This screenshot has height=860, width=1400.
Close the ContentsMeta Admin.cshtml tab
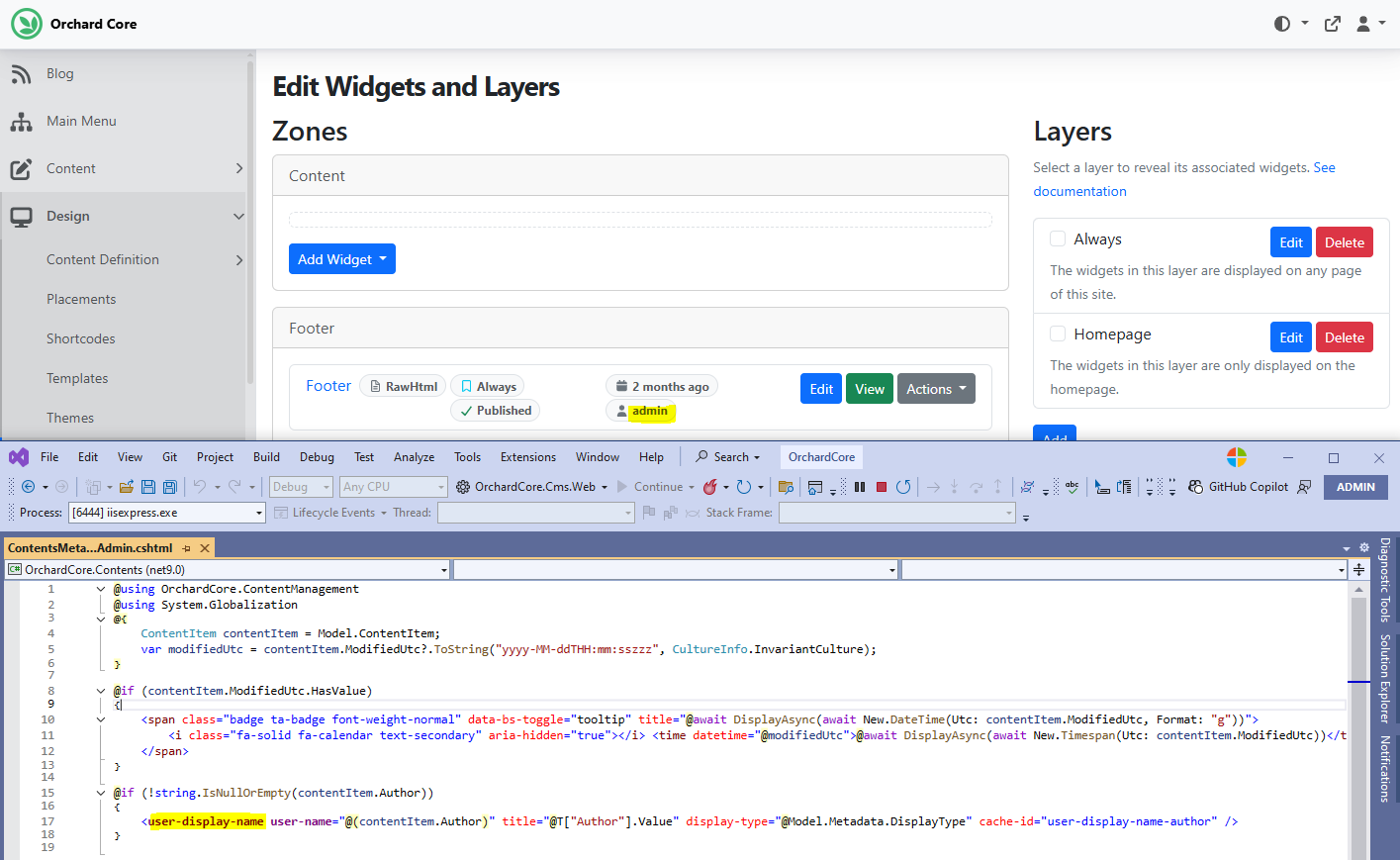(x=205, y=548)
